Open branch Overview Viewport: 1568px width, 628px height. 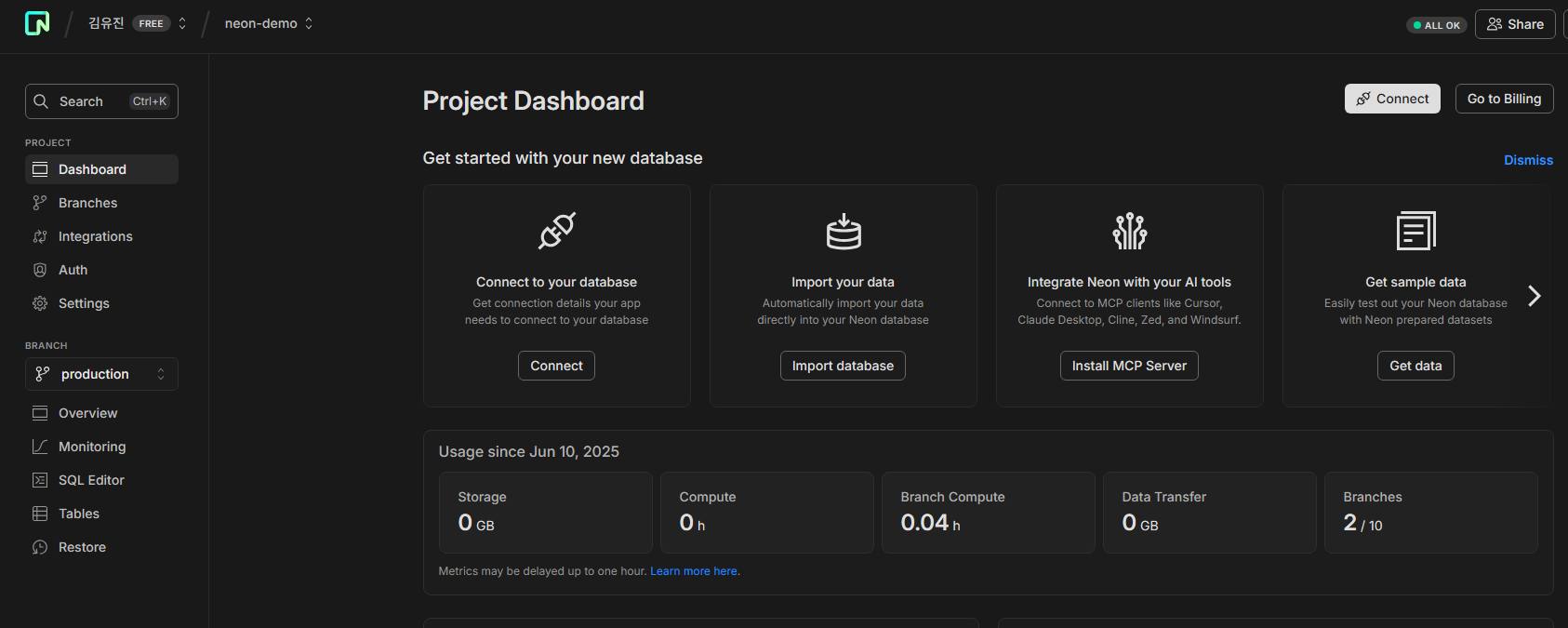(101, 413)
